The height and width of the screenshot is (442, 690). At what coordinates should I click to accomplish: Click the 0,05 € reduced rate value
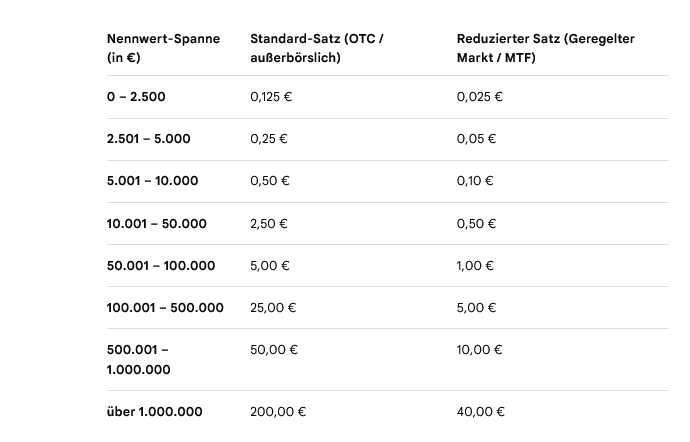(477, 139)
